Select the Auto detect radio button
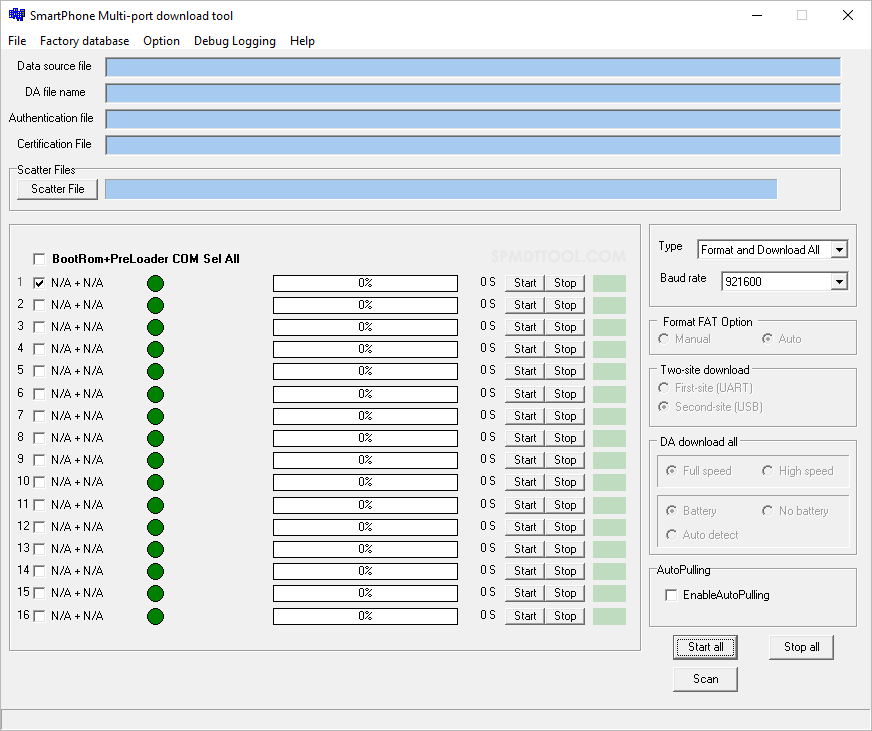The height and width of the screenshot is (731, 872). pyautogui.click(x=671, y=535)
